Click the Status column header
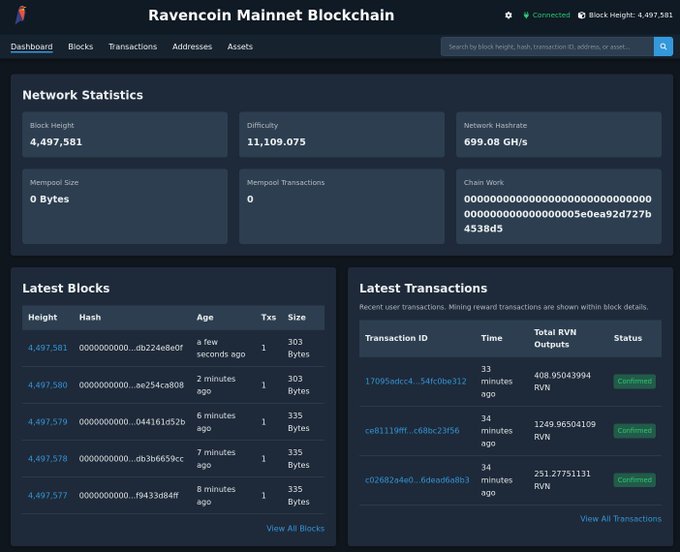 [x=628, y=338]
